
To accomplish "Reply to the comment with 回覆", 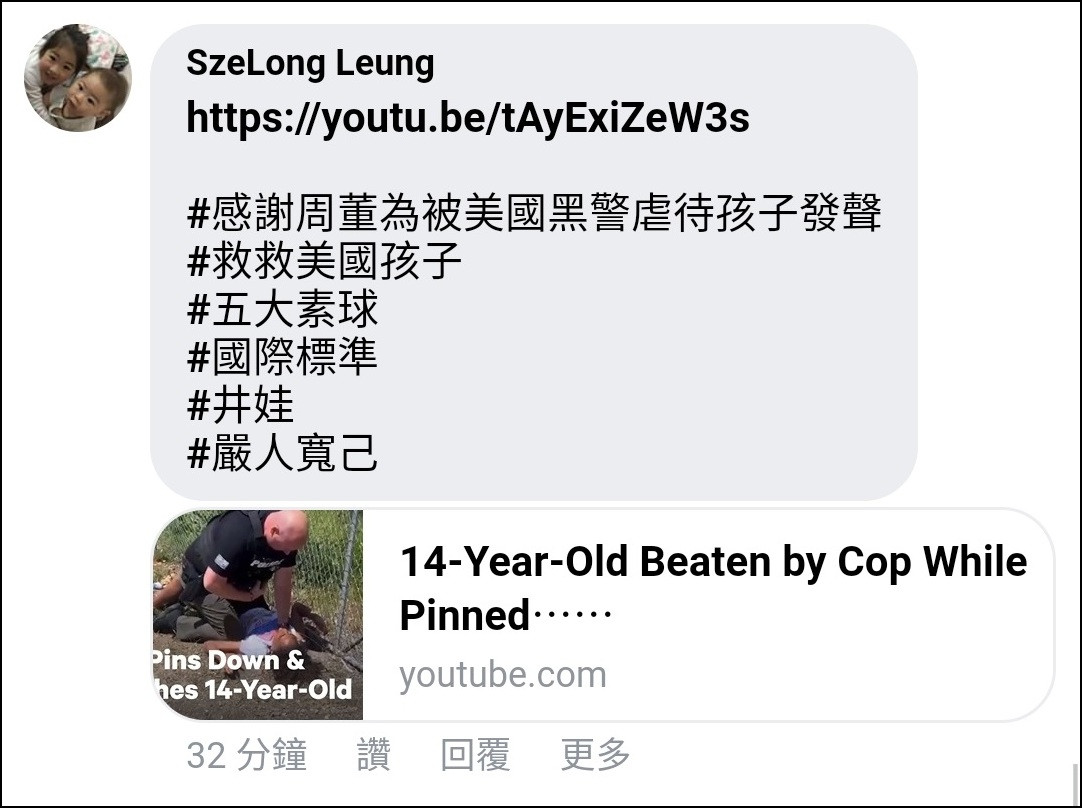I will coord(475,755).
